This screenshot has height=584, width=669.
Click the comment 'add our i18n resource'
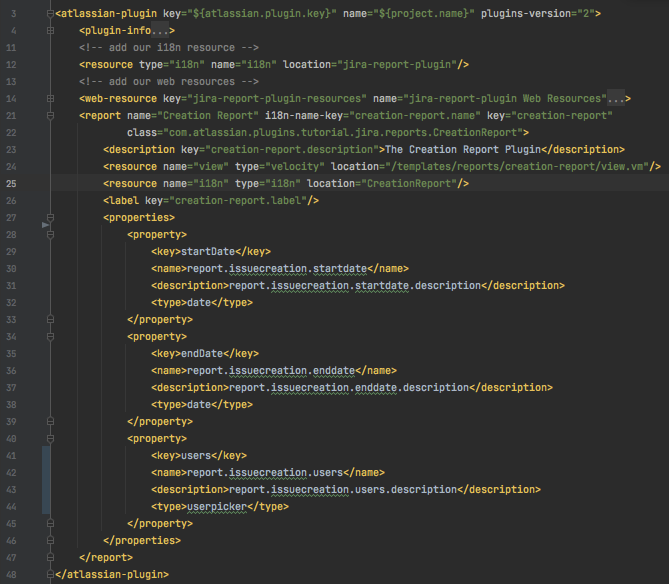click(169, 48)
